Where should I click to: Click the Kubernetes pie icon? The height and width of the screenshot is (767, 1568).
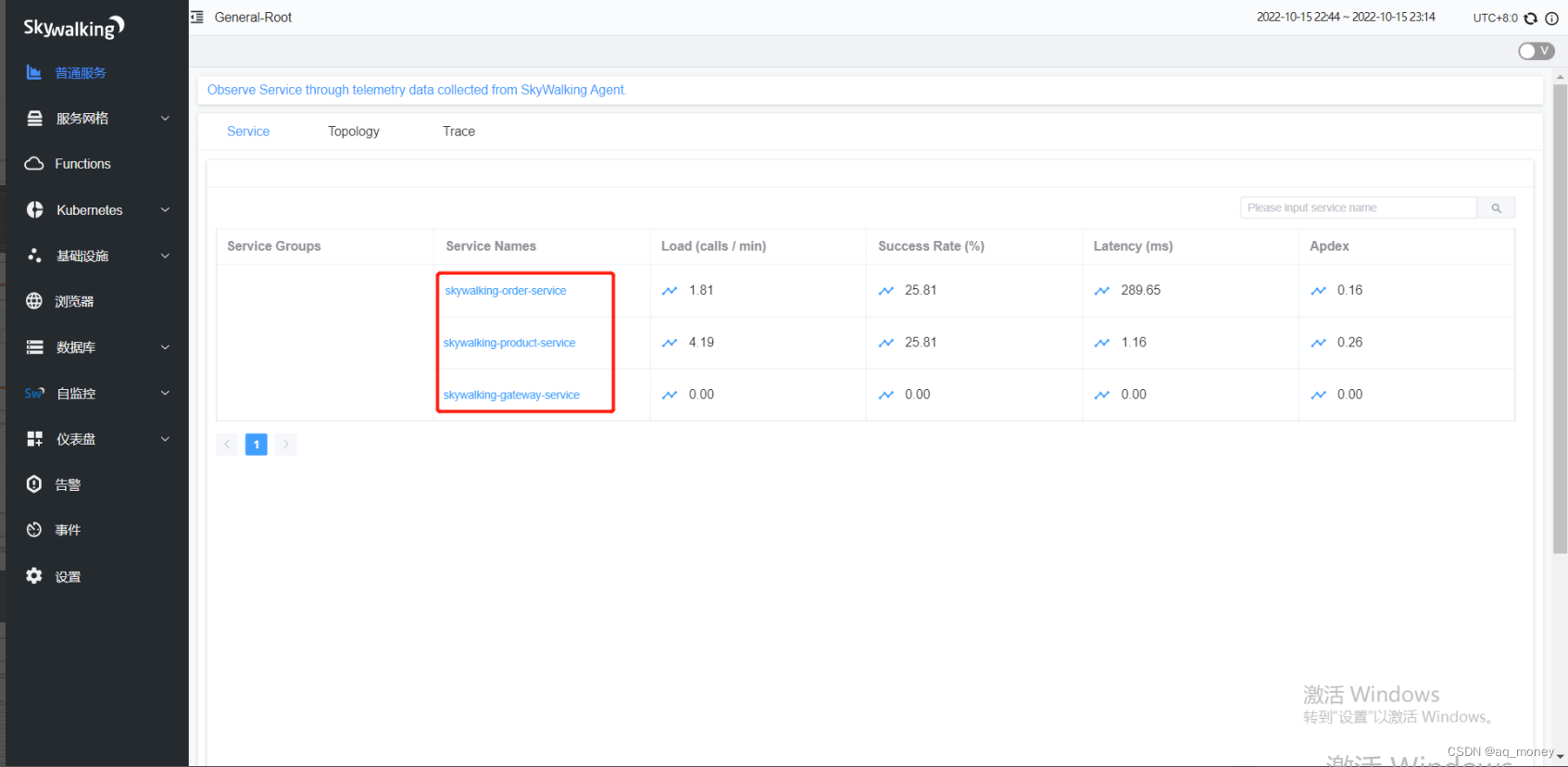(34, 209)
